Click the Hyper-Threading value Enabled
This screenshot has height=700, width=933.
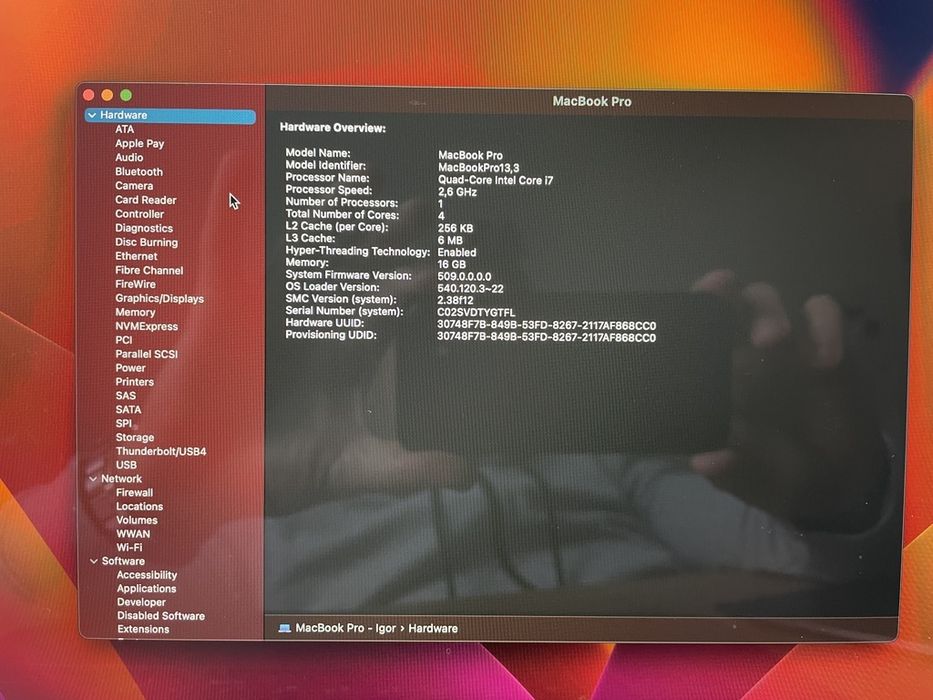point(457,252)
